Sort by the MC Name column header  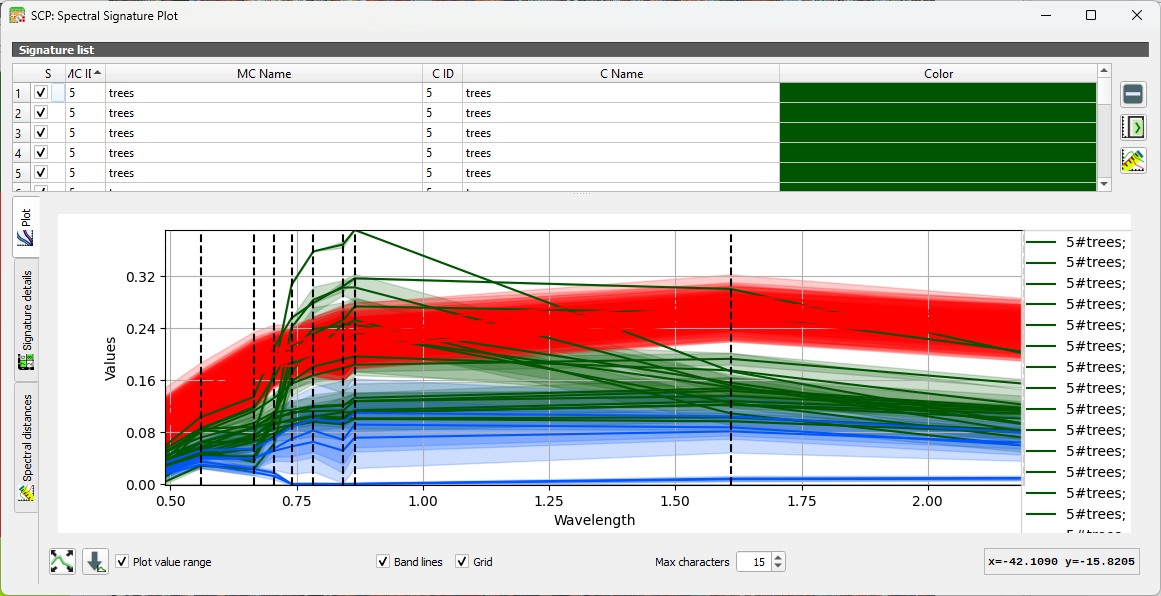(x=264, y=73)
